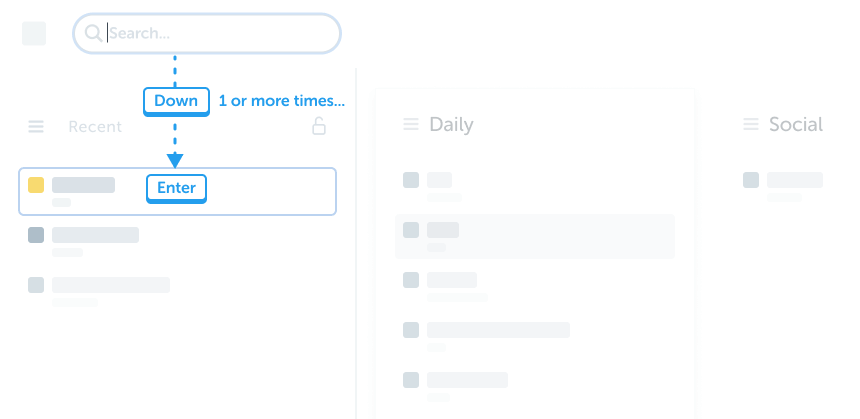Click the menu icon next to Social
Image resolution: width=860 pixels, height=419 pixels.
[751, 125]
